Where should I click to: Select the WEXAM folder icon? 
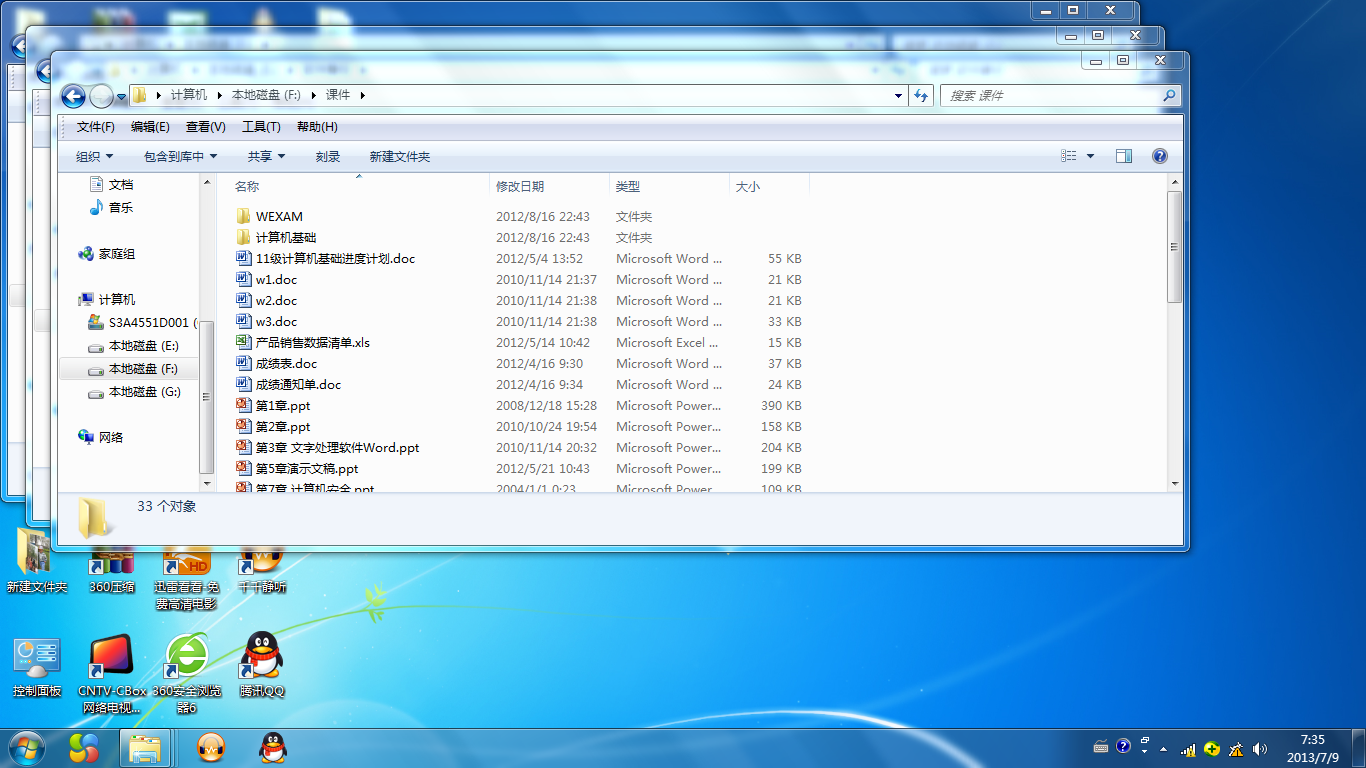[243, 216]
